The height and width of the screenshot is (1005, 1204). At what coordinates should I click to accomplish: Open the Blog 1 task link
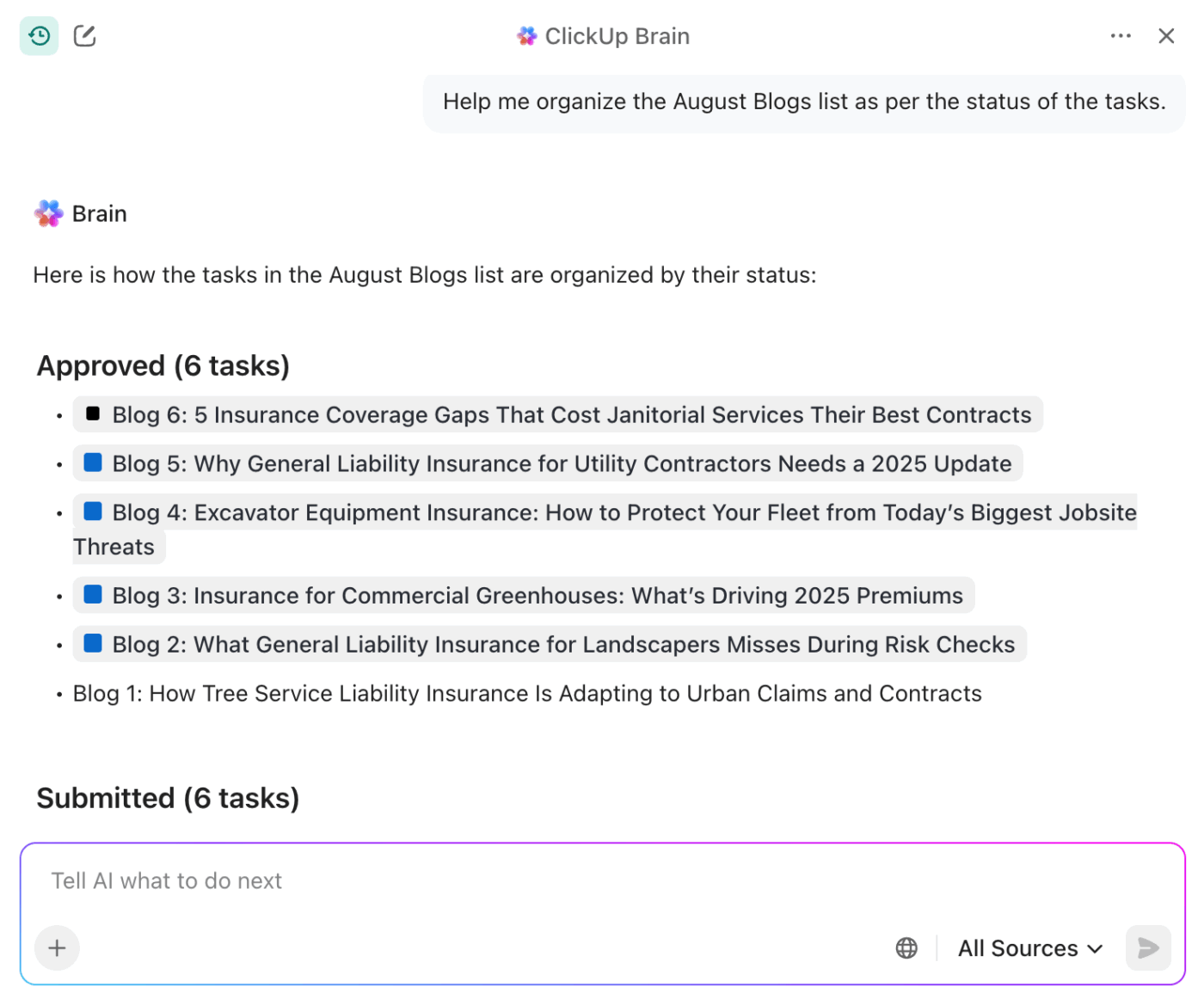[527, 693]
